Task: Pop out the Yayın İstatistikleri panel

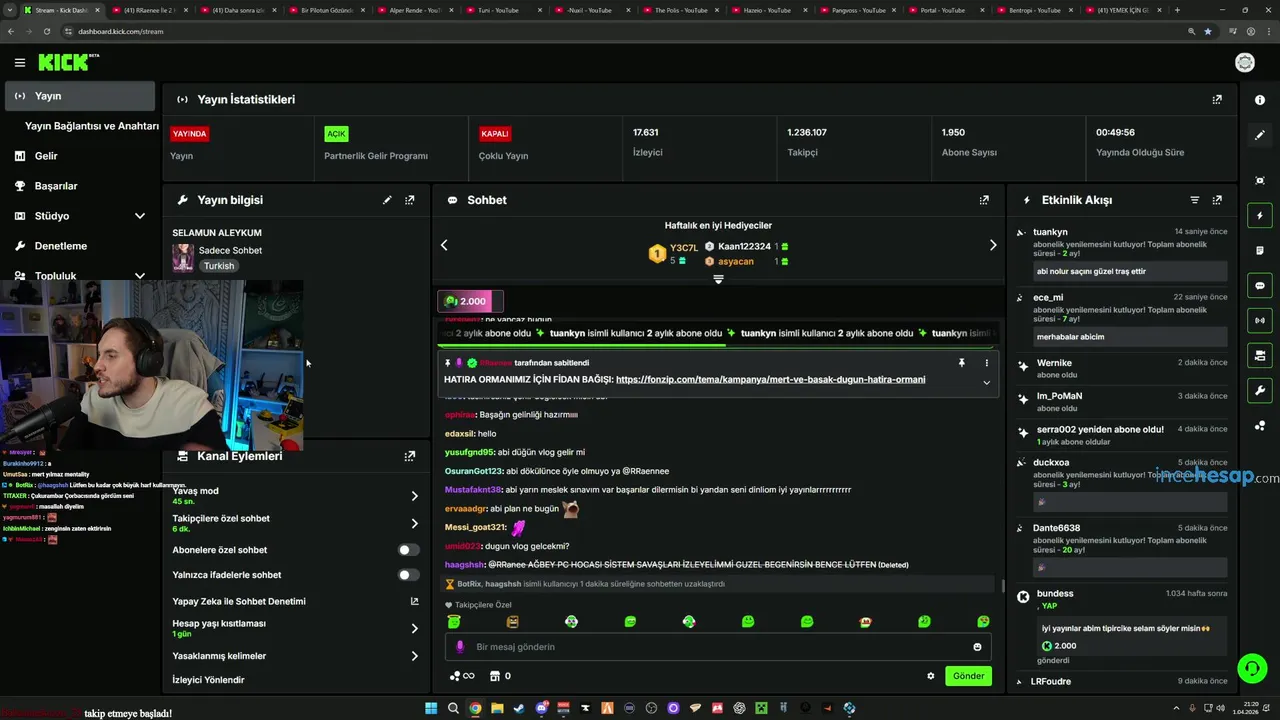Action: click(1217, 99)
